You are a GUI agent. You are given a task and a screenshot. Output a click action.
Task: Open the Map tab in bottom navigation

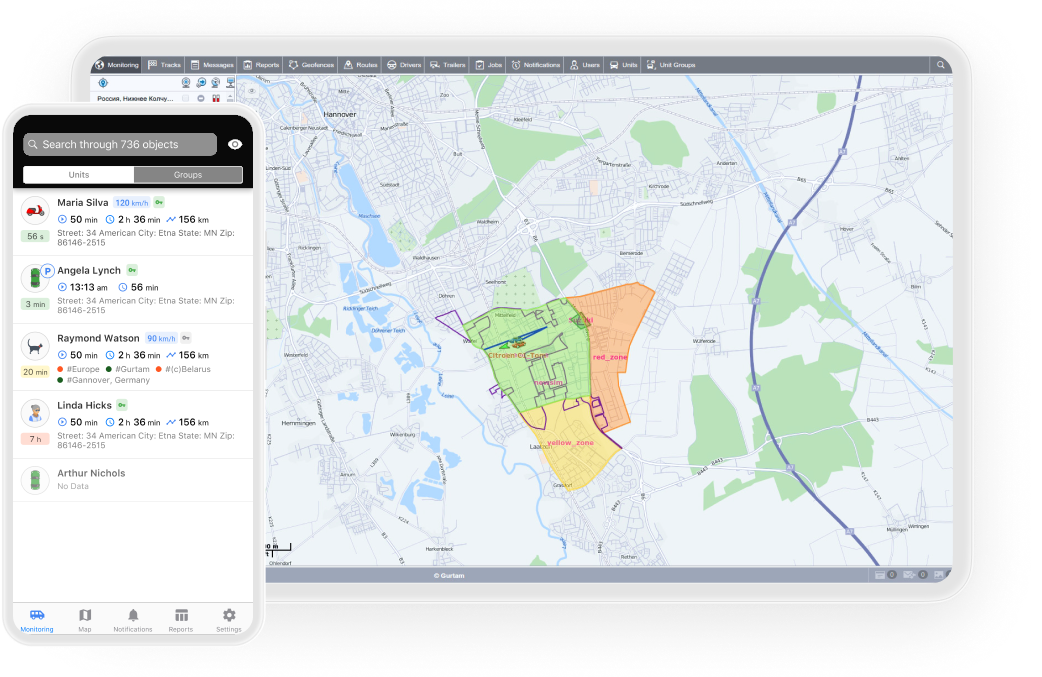tap(85, 619)
